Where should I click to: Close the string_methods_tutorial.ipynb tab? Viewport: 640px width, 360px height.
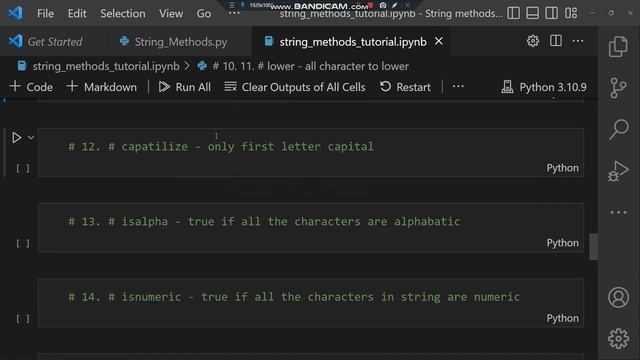click(x=439, y=41)
